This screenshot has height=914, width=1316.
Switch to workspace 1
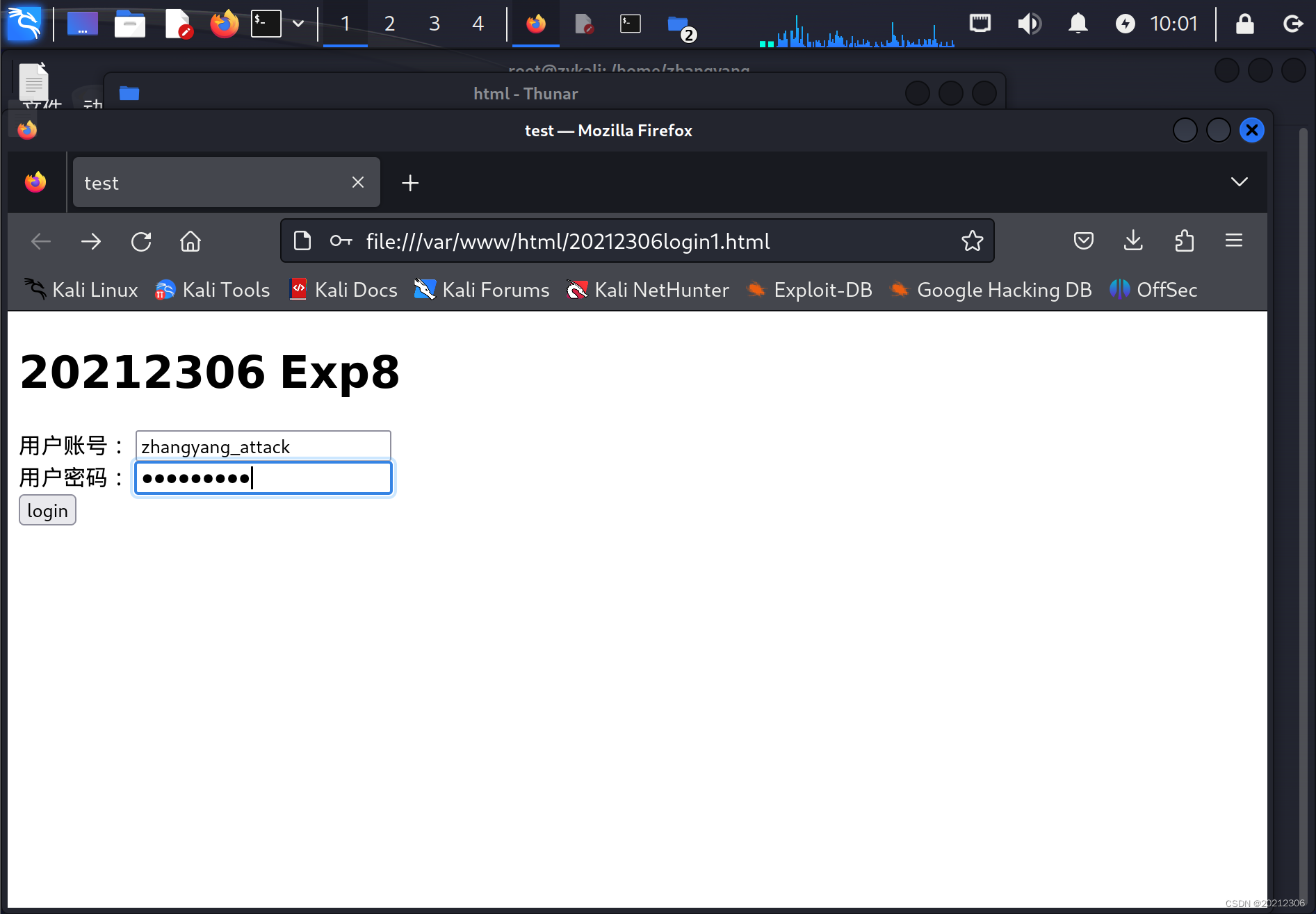click(346, 24)
